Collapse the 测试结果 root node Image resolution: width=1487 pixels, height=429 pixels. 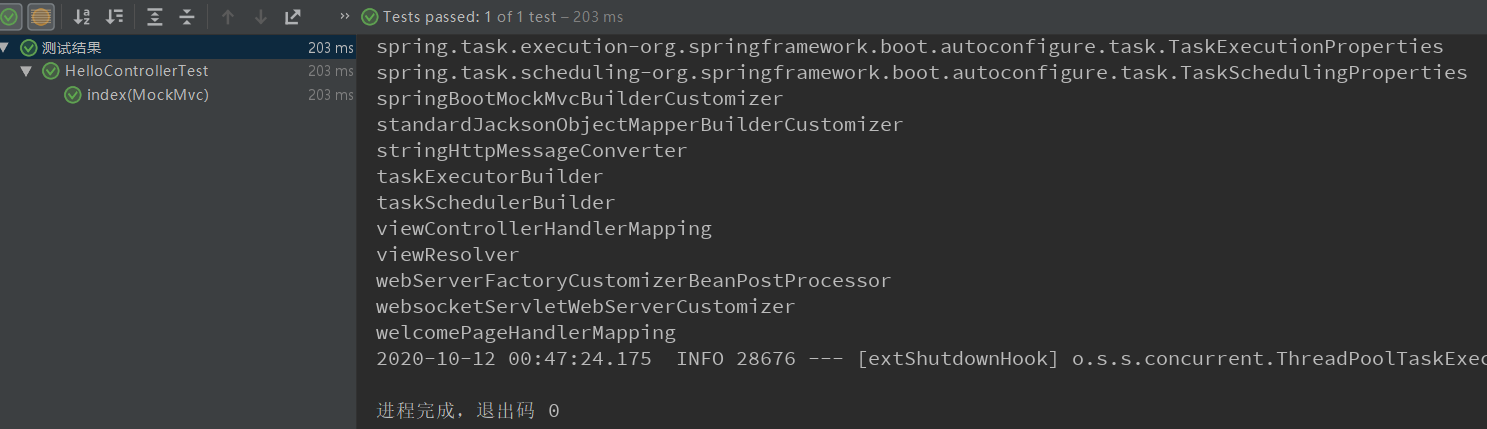6,48
